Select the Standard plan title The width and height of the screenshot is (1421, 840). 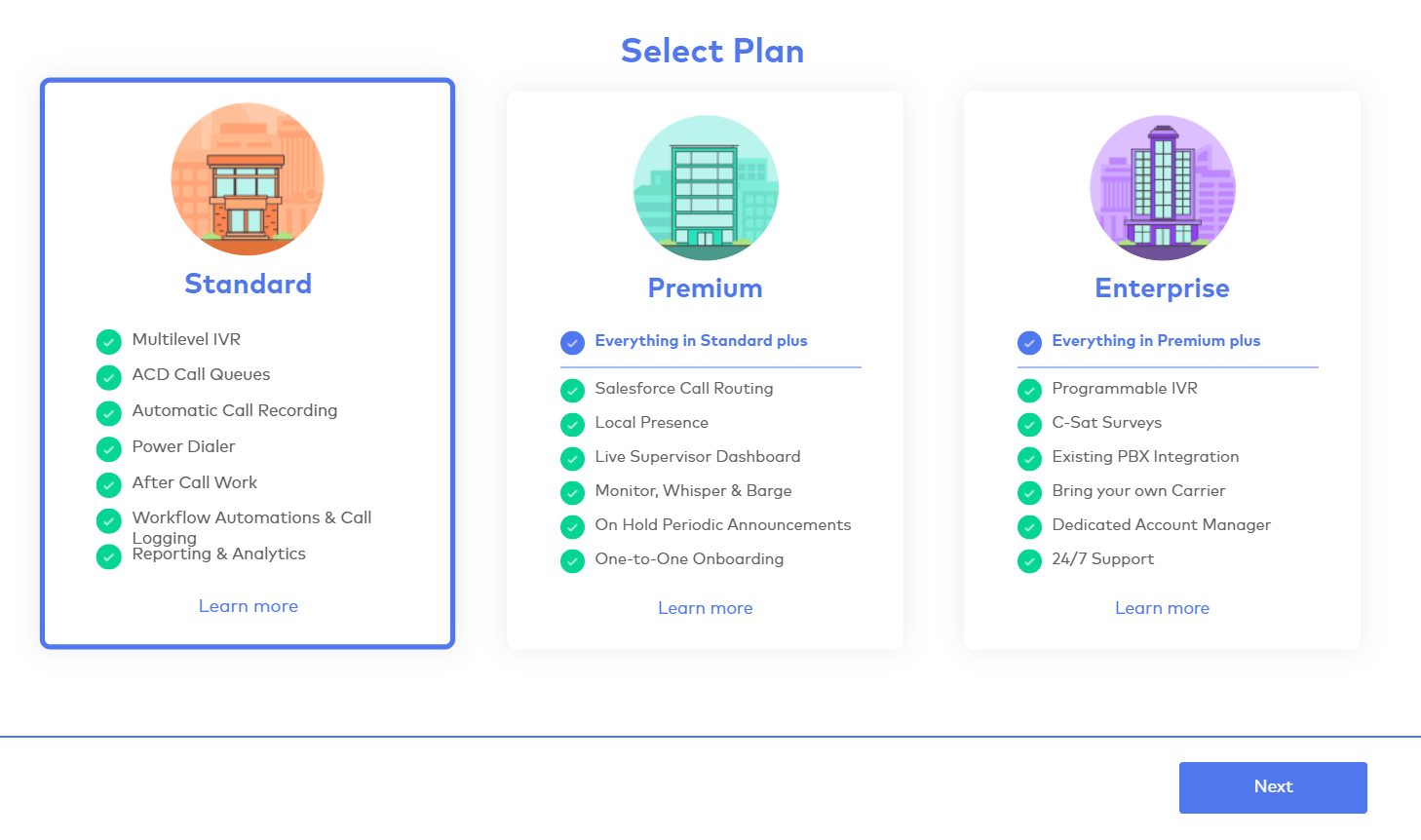click(x=249, y=284)
